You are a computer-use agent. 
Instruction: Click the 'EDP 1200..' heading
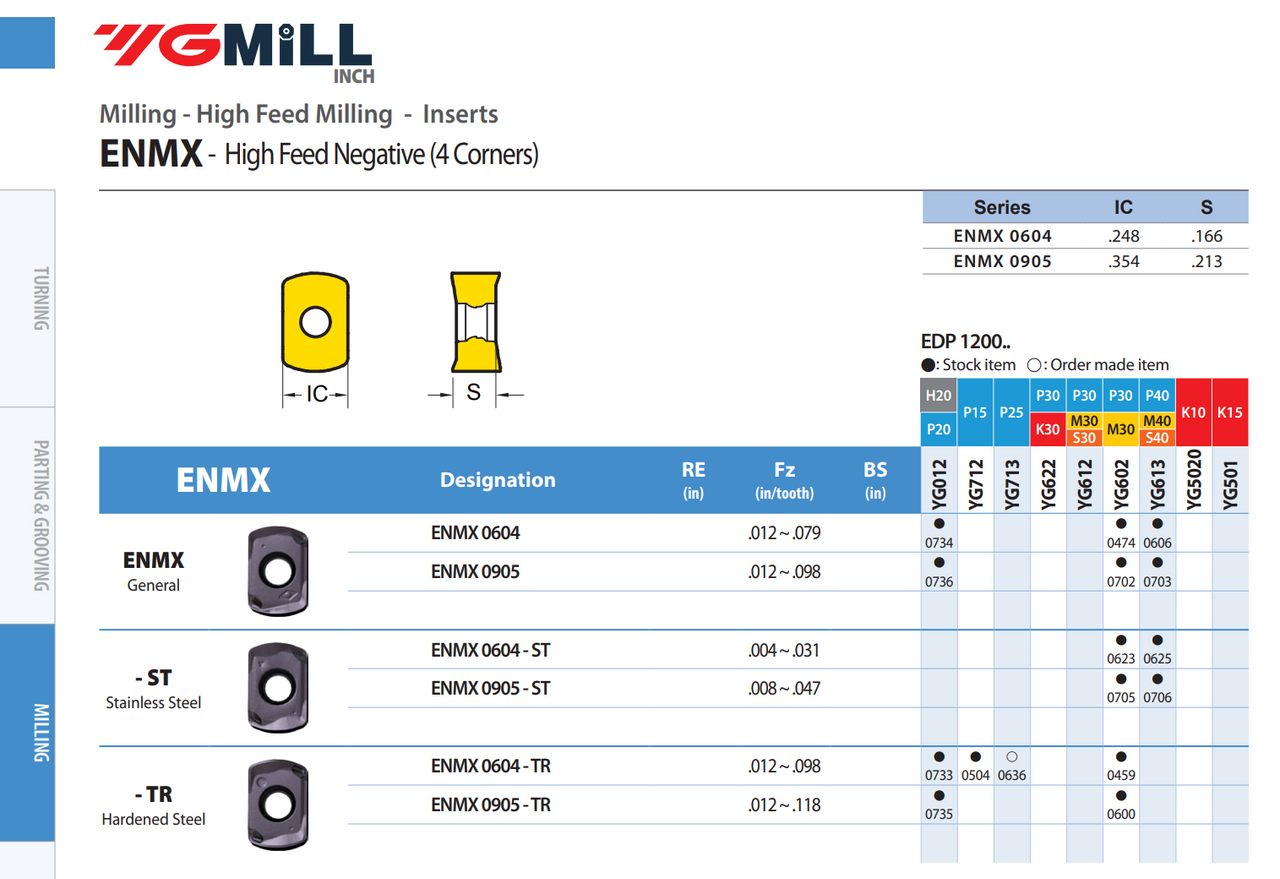pos(965,341)
